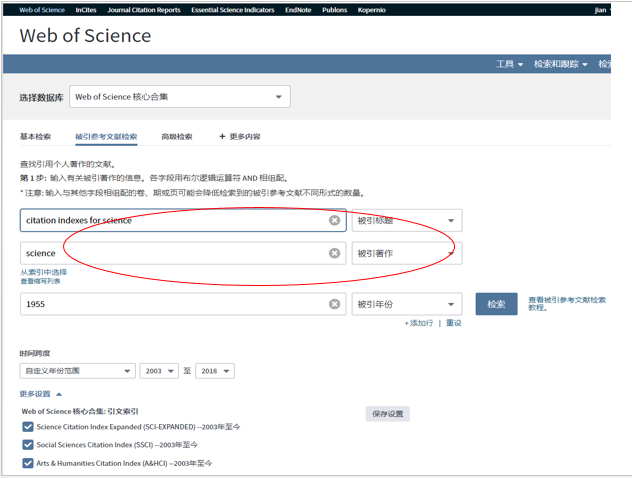Open the 检索和跟踪 menu
This screenshot has width=632, height=478.
click(x=561, y=64)
